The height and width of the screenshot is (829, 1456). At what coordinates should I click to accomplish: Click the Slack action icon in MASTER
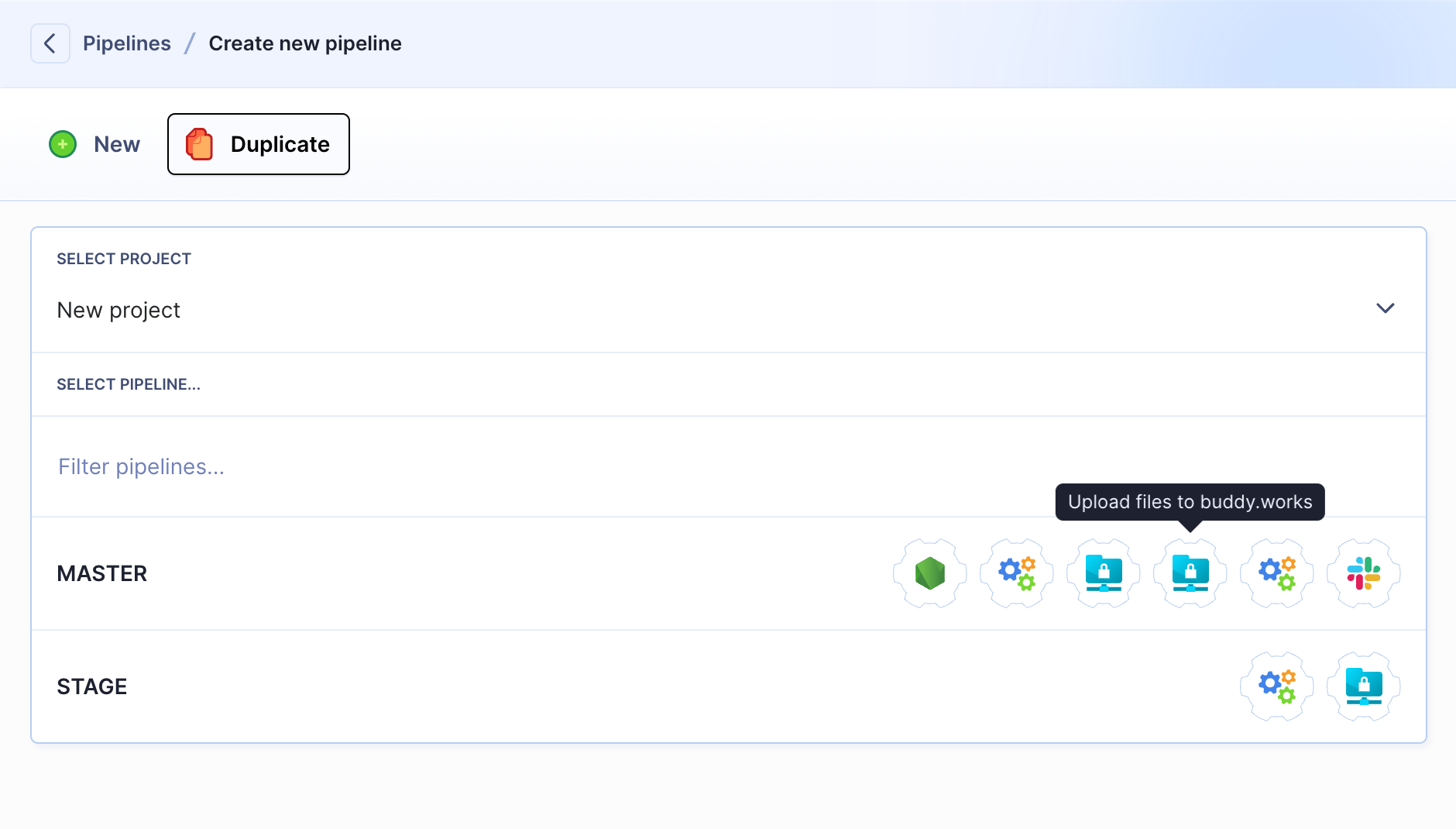[1364, 573]
